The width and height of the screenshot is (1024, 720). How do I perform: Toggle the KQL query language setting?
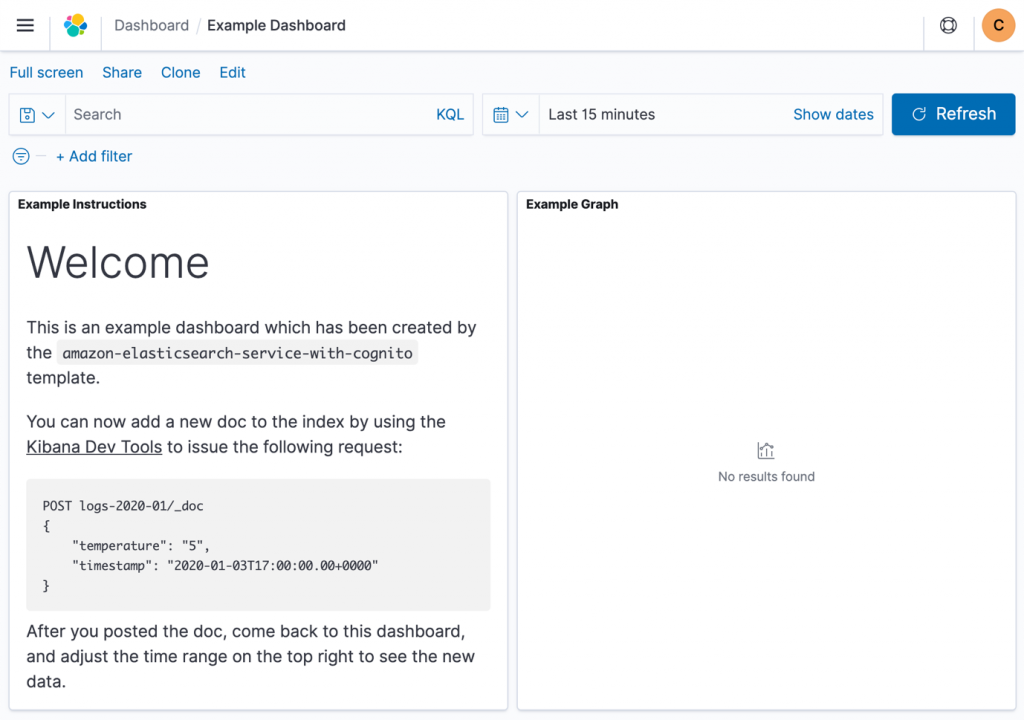[x=449, y=114]
